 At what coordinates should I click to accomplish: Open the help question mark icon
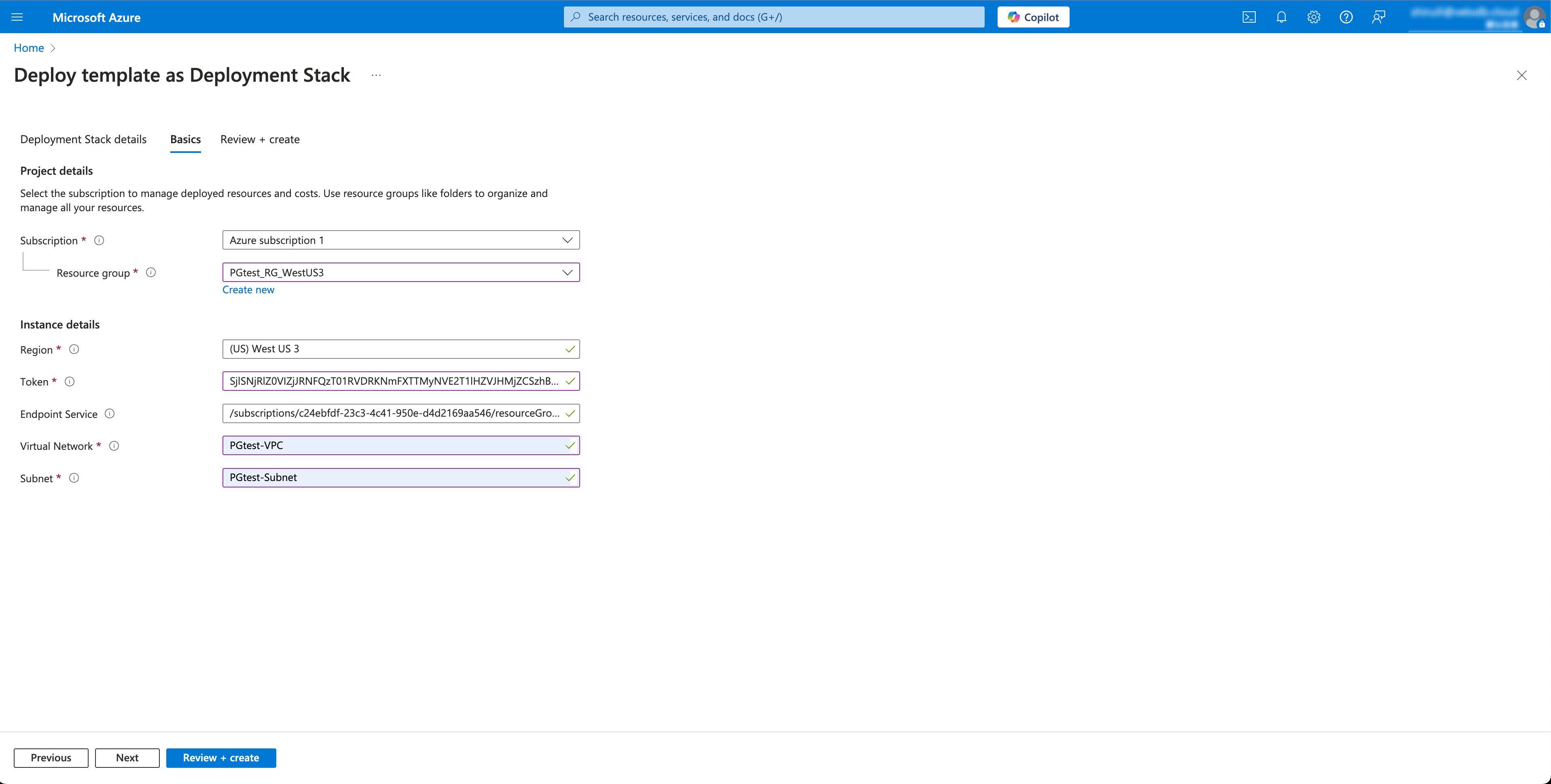pyautogui.click(x=1345, y=17)
